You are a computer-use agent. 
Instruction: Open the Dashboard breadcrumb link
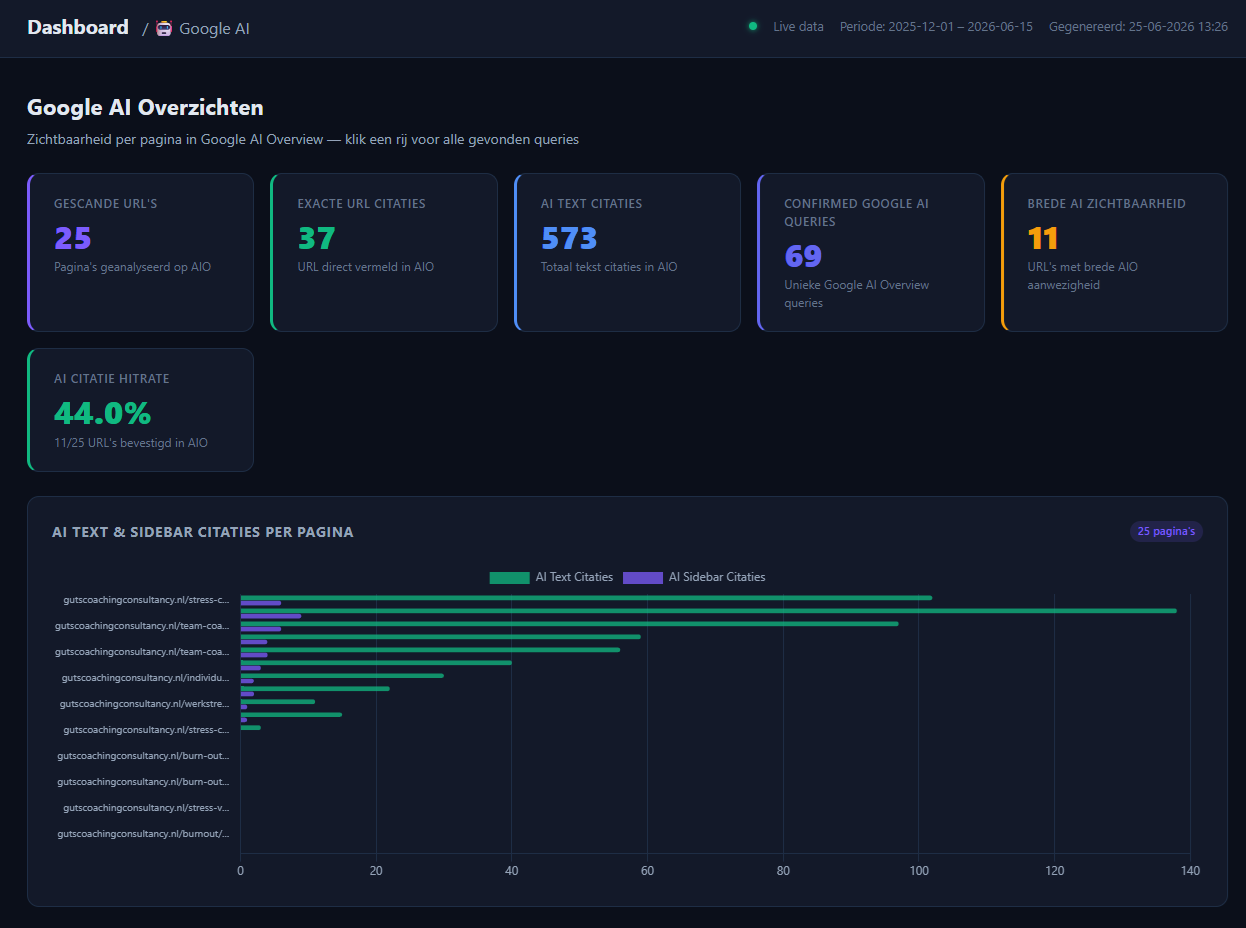tap(78, 27)
